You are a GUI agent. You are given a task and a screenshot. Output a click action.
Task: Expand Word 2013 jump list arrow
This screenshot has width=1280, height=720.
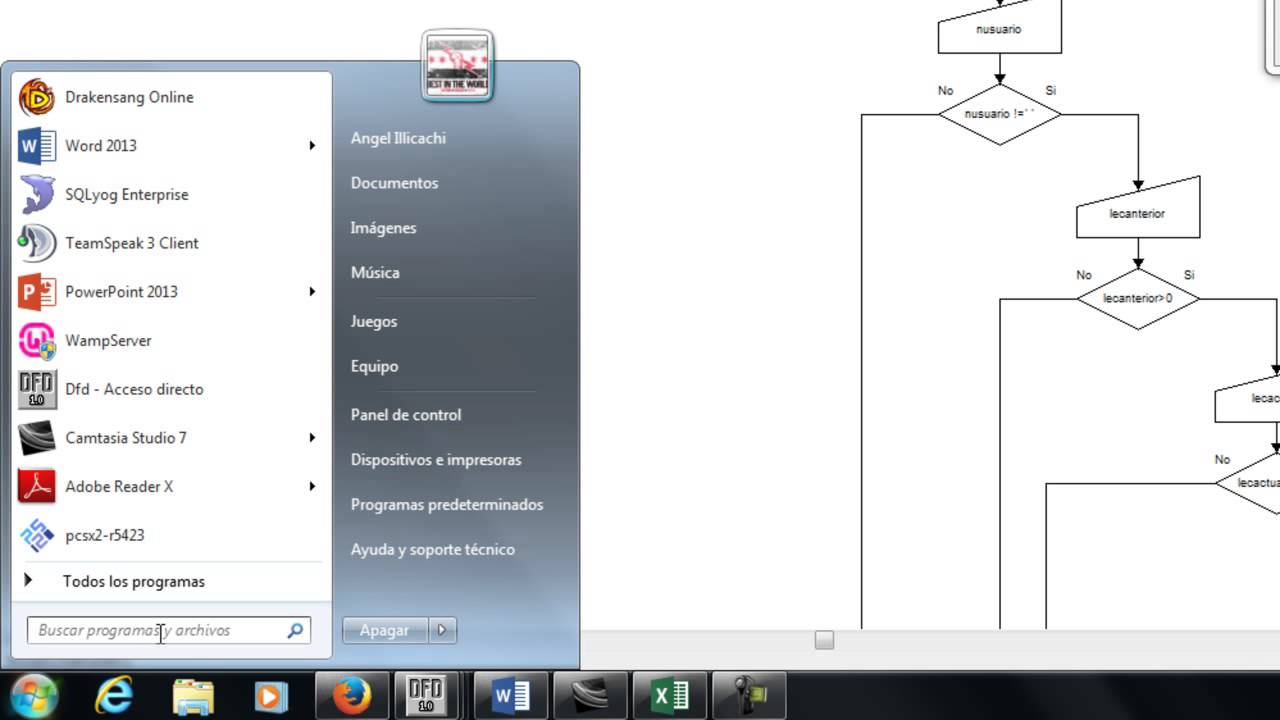(312, 146)
